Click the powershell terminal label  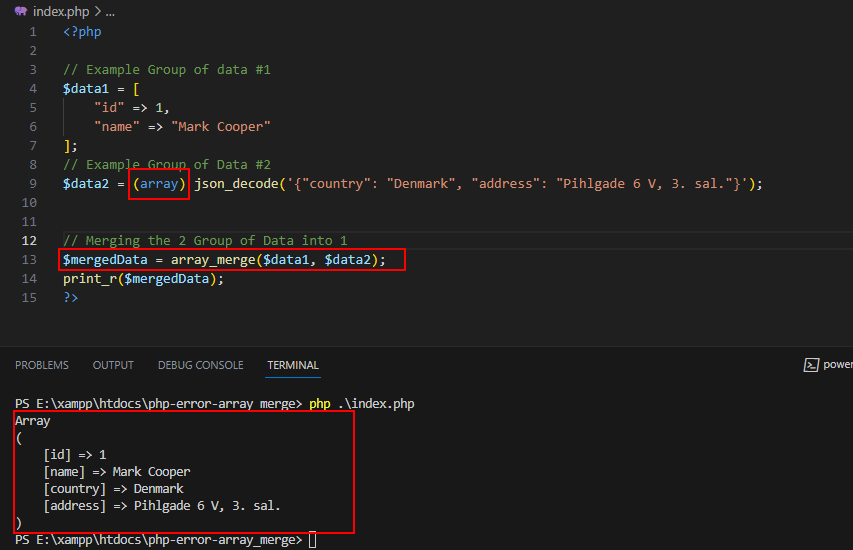click(x=838, y=364)
